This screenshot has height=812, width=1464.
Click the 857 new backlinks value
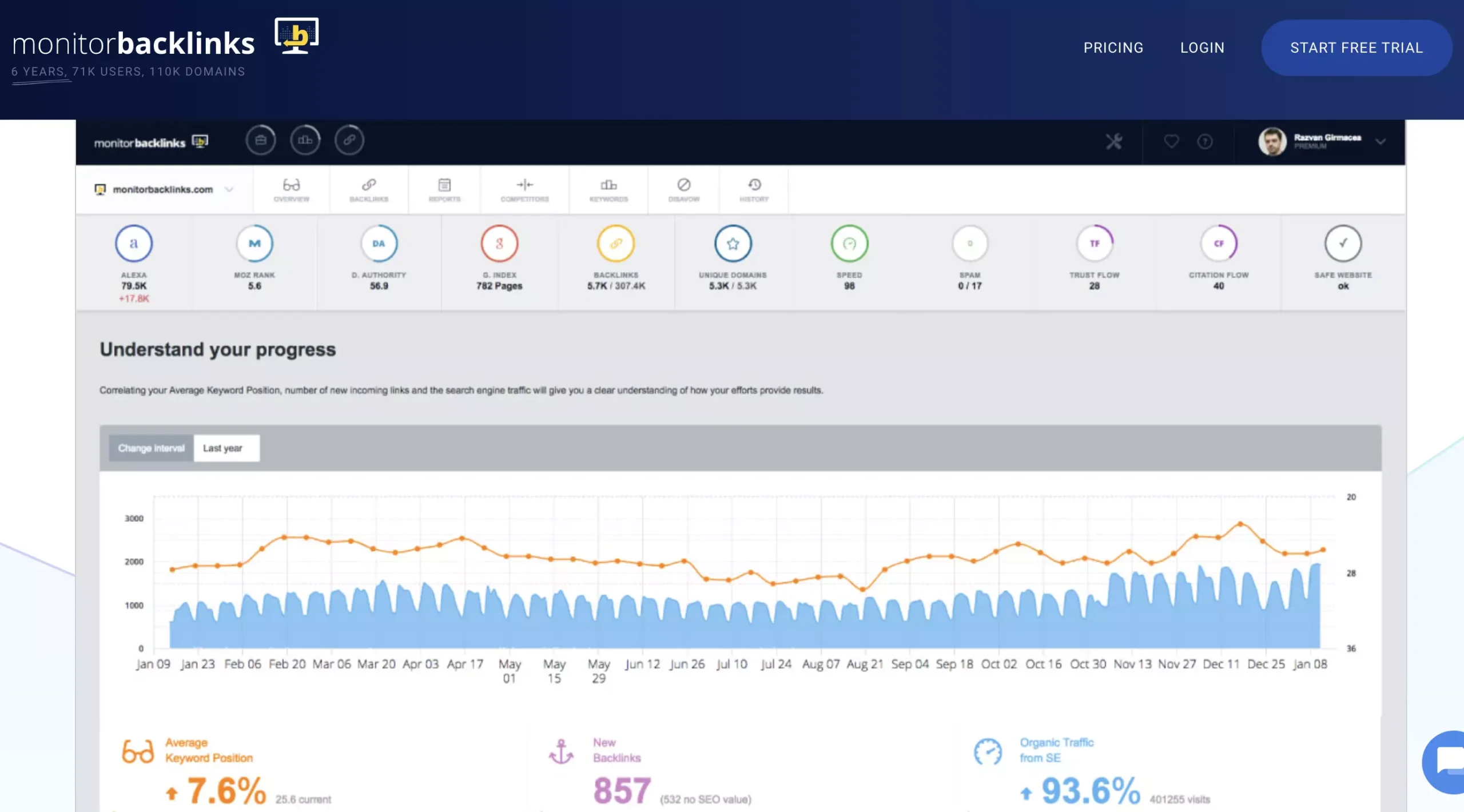click(622, 791)
